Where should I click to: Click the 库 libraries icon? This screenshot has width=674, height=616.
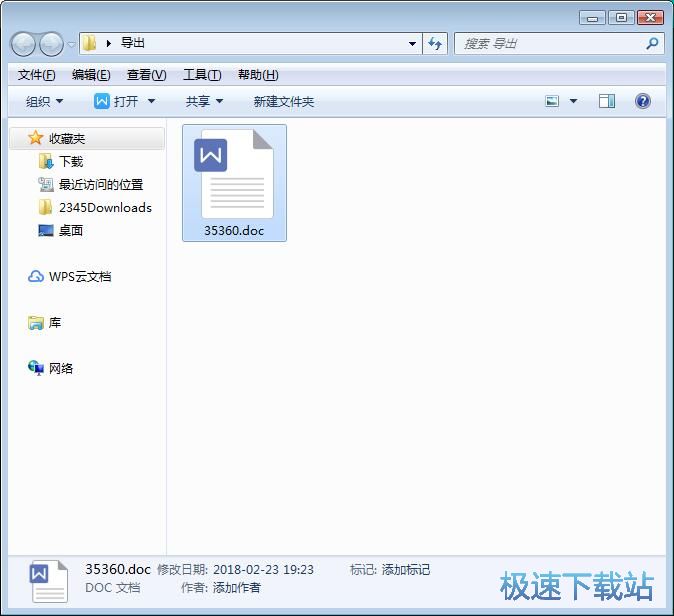[x=36, y=322]
